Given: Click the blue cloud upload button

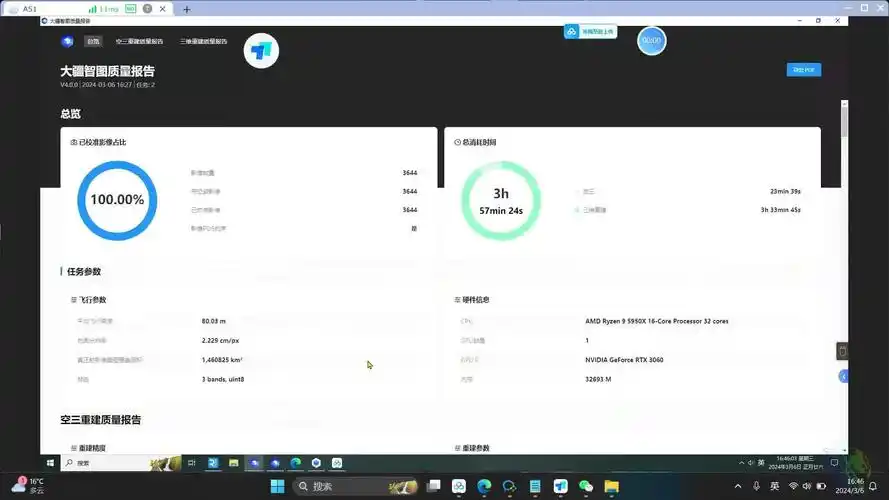Looking at the screenshot, I should (x=590, y=32).
